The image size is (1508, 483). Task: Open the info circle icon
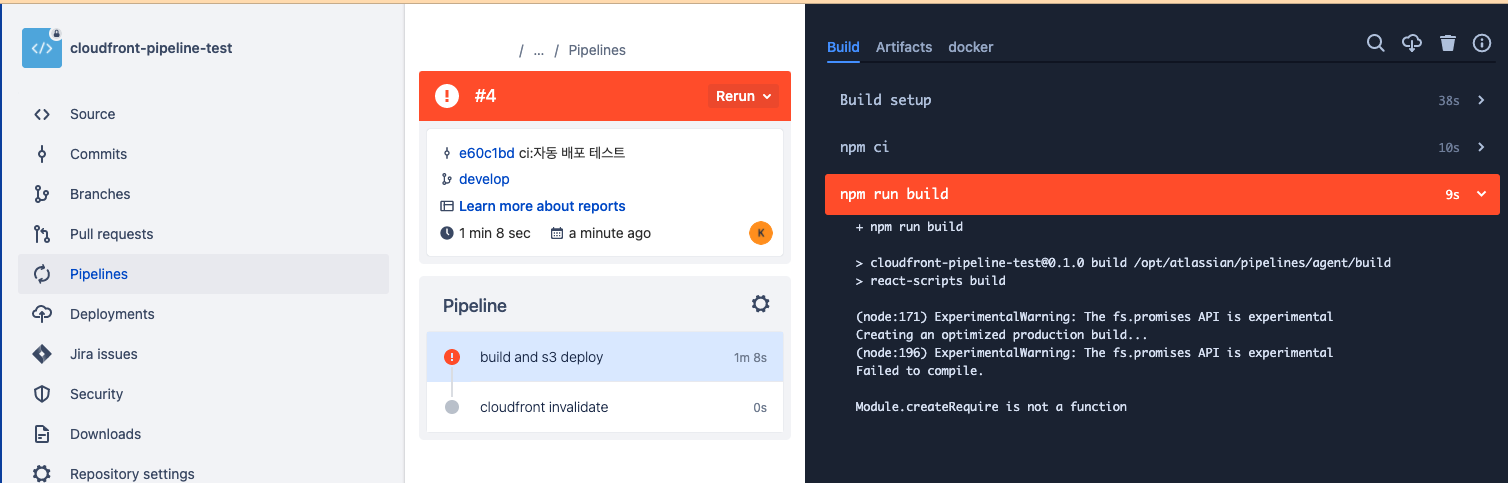coord(1482,43)
